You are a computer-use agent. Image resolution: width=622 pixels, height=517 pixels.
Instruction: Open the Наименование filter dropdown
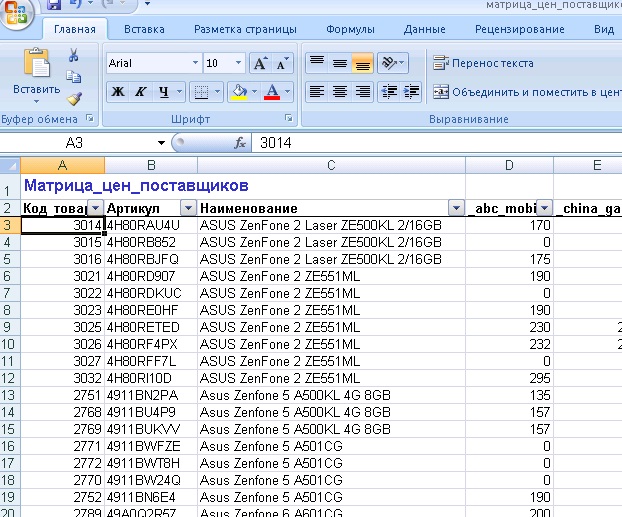coord(456,208)
